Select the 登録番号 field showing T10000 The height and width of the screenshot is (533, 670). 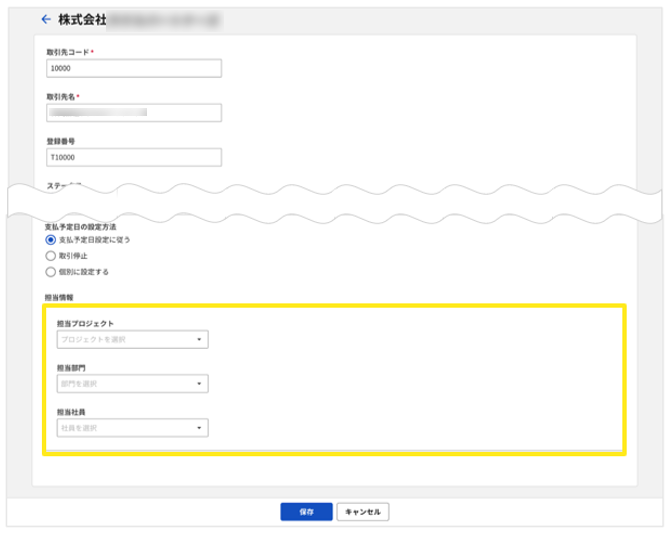[x=133, y=157]
